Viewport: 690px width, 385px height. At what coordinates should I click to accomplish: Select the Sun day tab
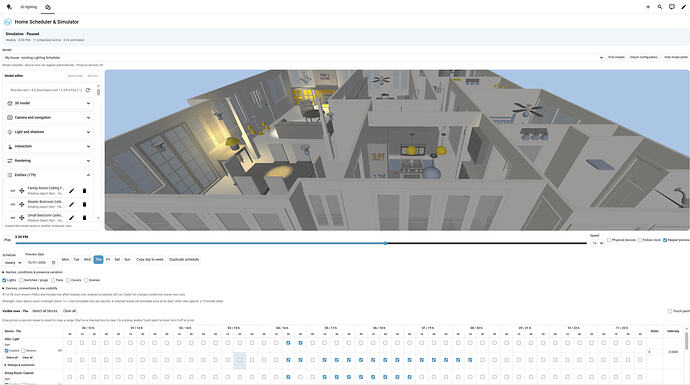pos(127,260)
